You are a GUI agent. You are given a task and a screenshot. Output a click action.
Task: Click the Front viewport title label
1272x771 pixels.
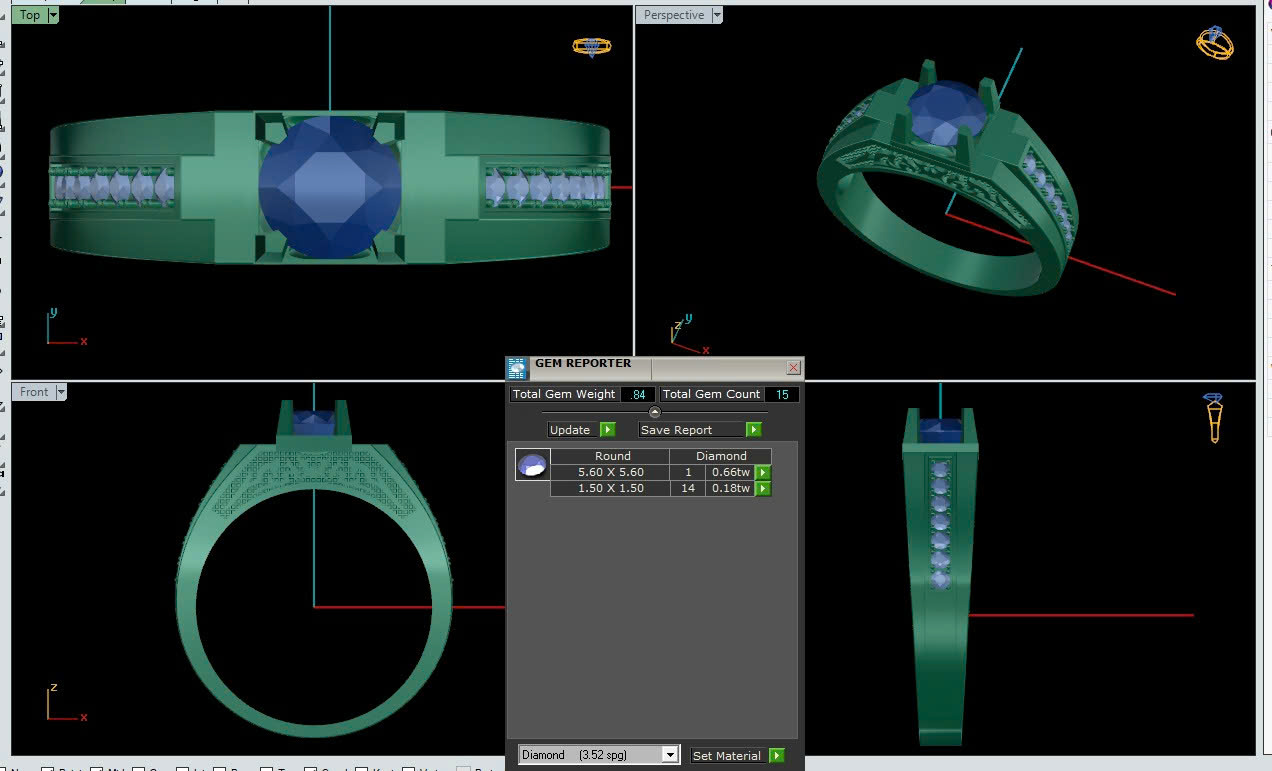pyautogui.click(x=34, y=392)
